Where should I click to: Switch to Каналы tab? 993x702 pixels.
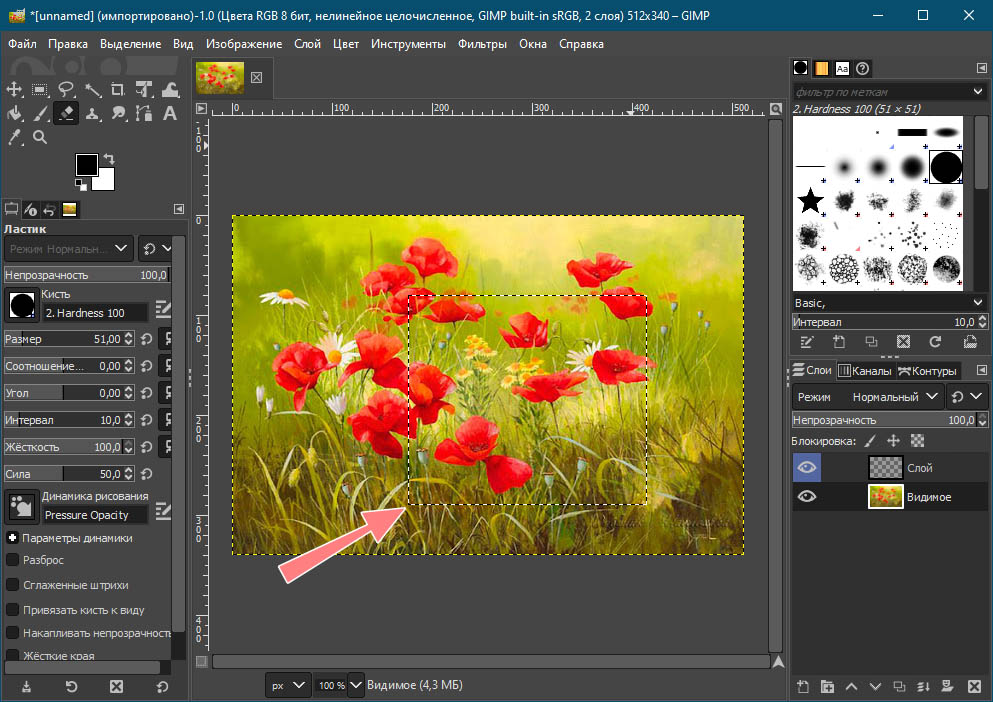(864, 371)
